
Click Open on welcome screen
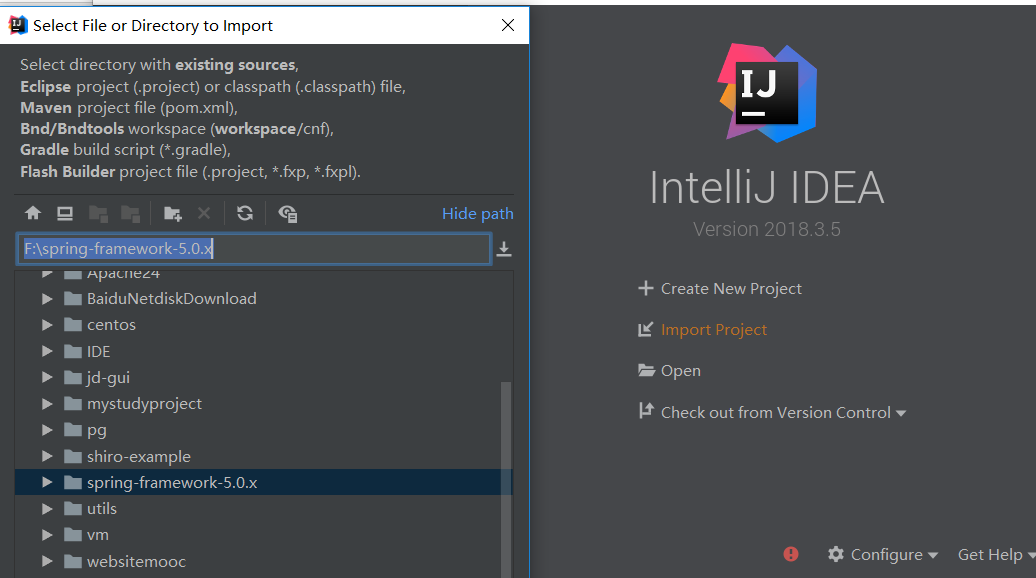681,371
